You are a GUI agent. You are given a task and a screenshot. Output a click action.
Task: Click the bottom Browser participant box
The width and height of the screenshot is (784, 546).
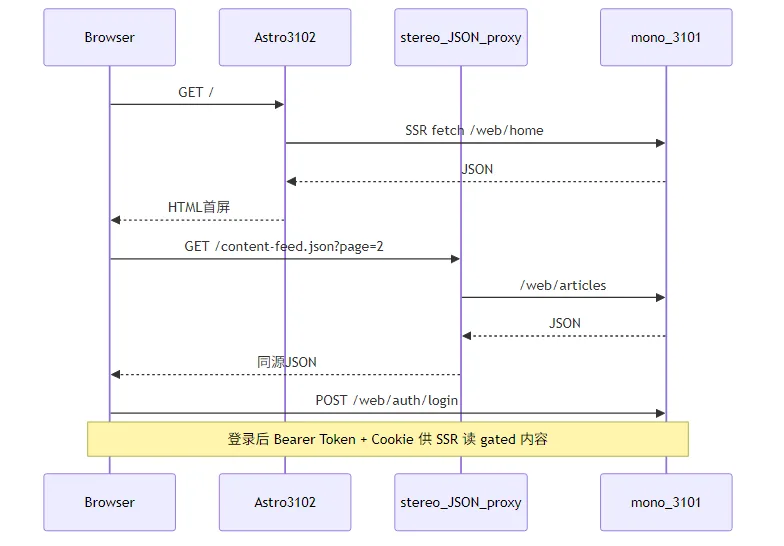(110, 502)
